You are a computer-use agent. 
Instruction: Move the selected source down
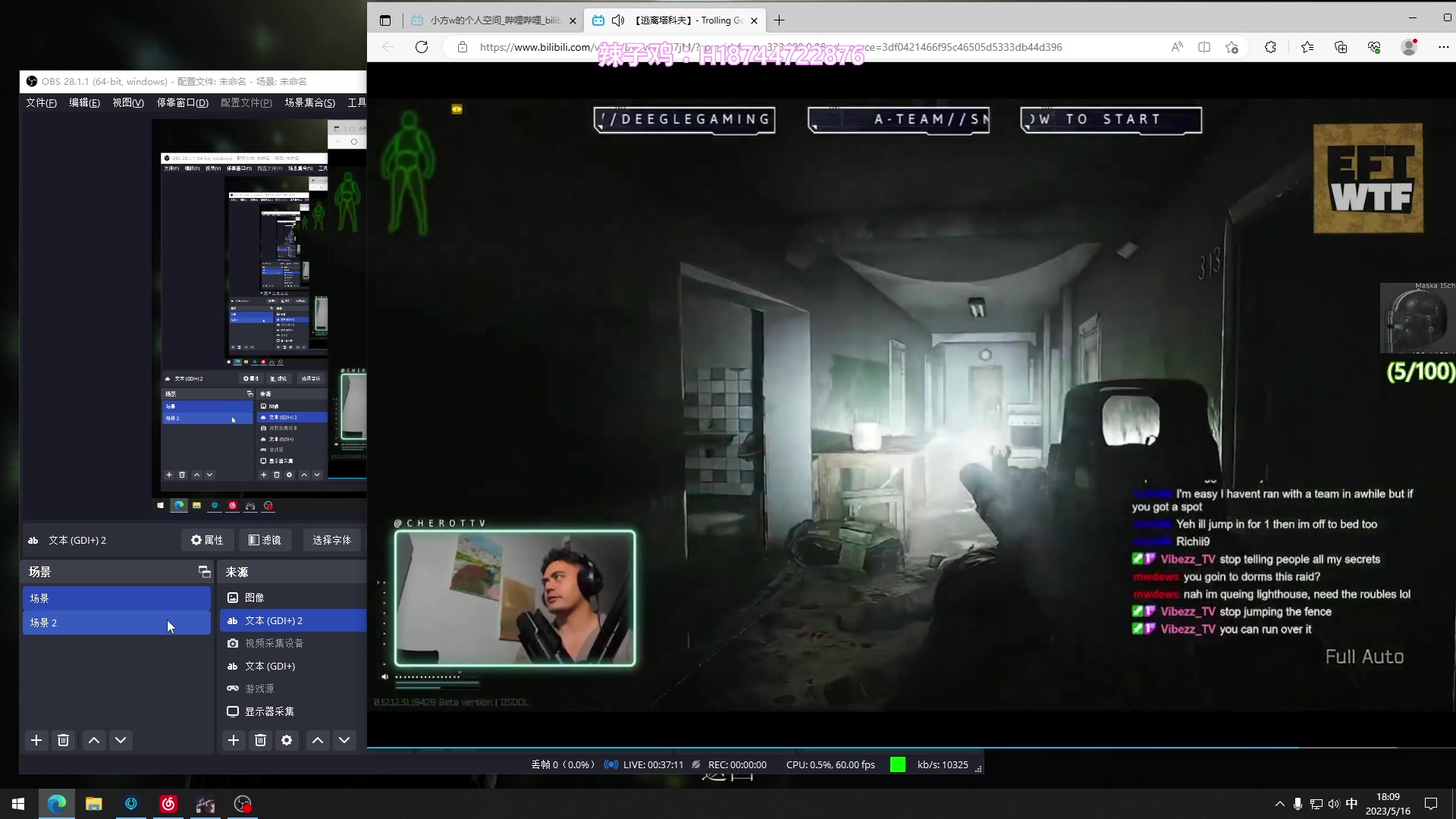344,740
